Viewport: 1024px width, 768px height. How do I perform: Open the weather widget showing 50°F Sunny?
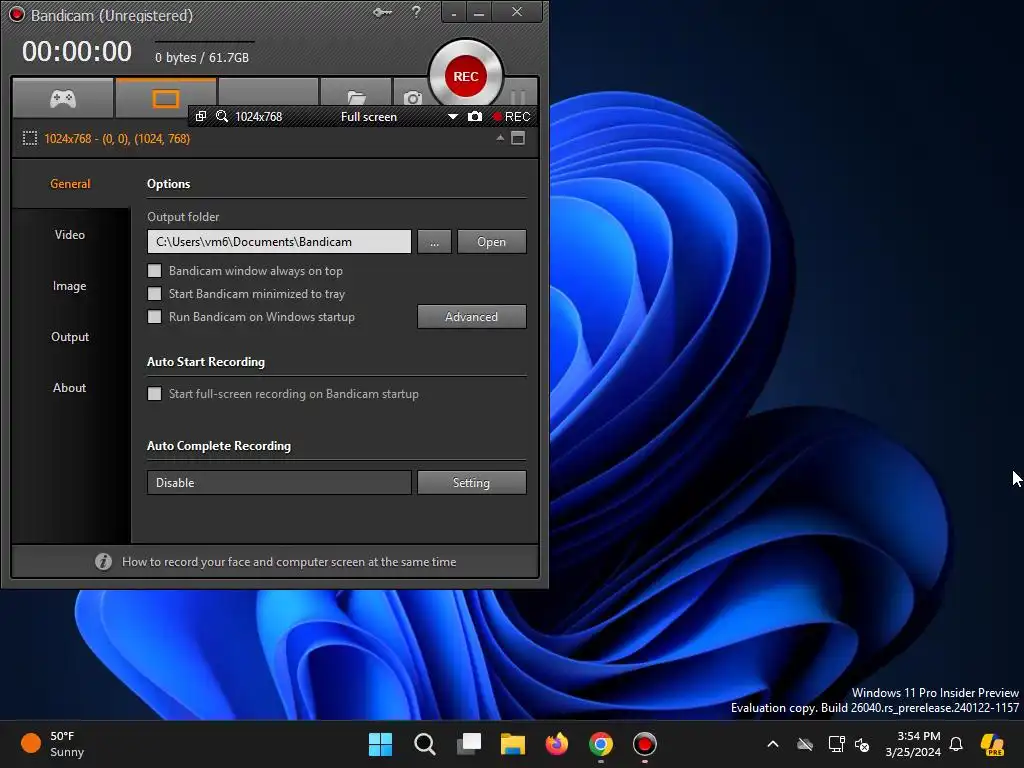tap(52, 744)
